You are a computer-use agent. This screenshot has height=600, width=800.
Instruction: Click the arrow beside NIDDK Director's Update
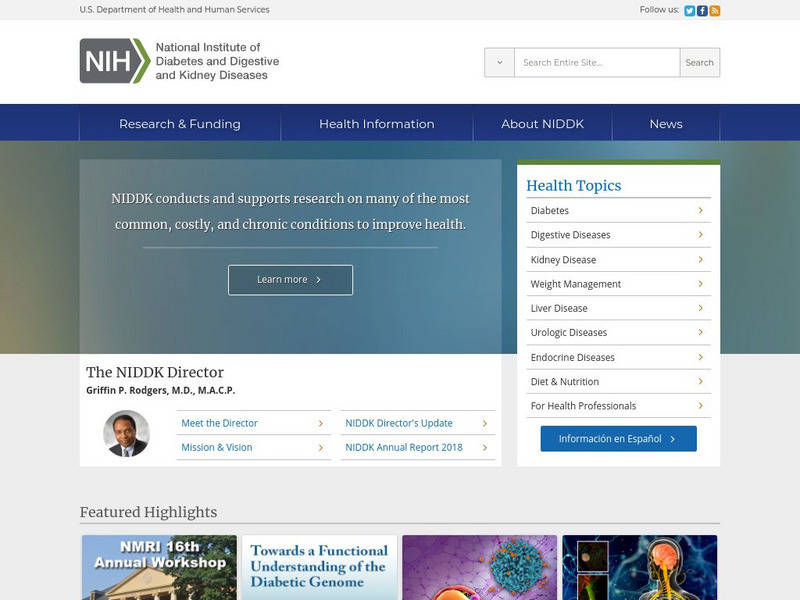tap(485, 423)
